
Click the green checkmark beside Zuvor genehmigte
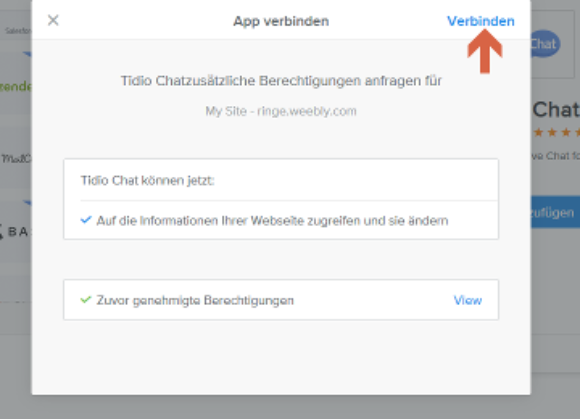coord(86,300)
